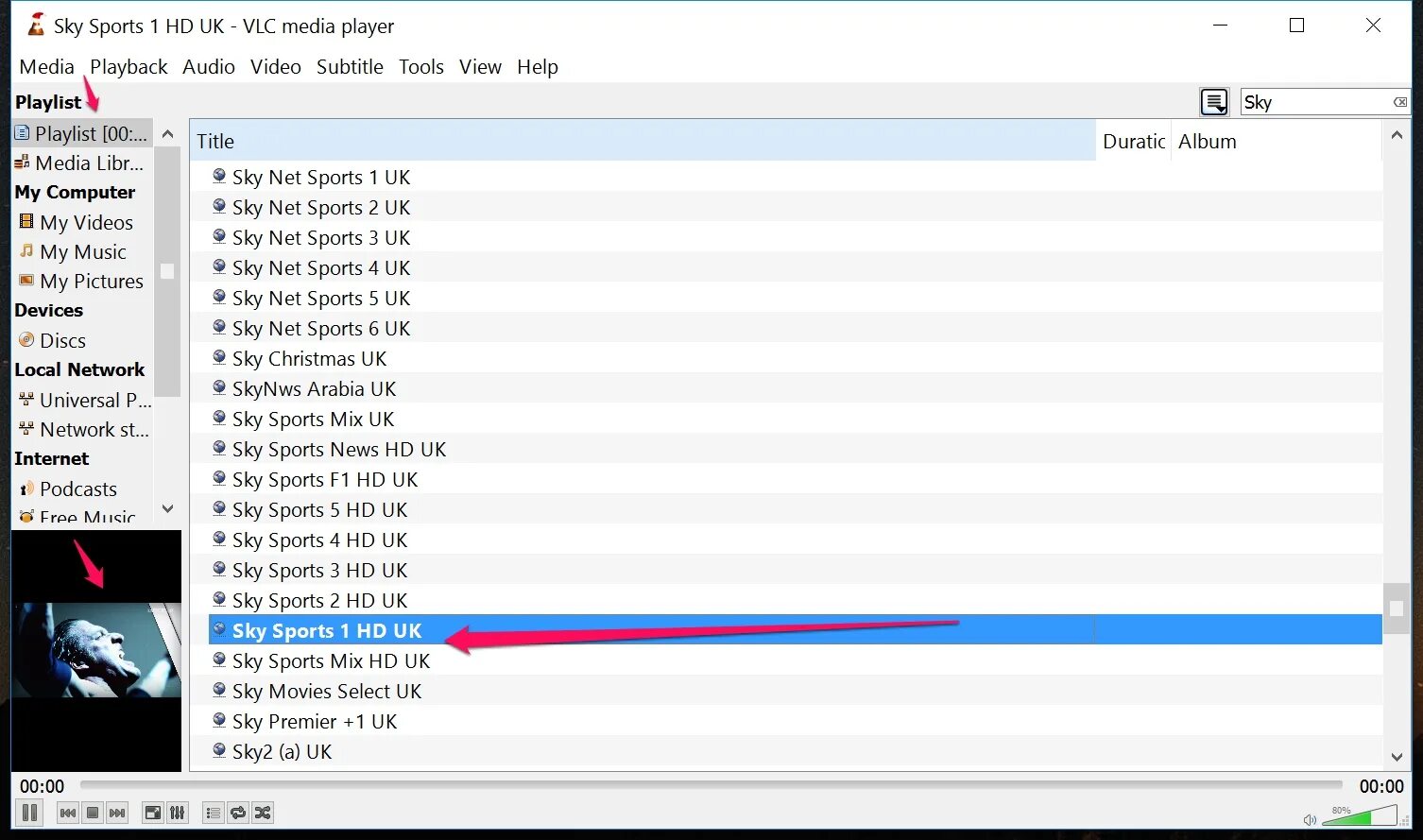Sort by Album column header
1423x840 pixels.
[1277, 141]
